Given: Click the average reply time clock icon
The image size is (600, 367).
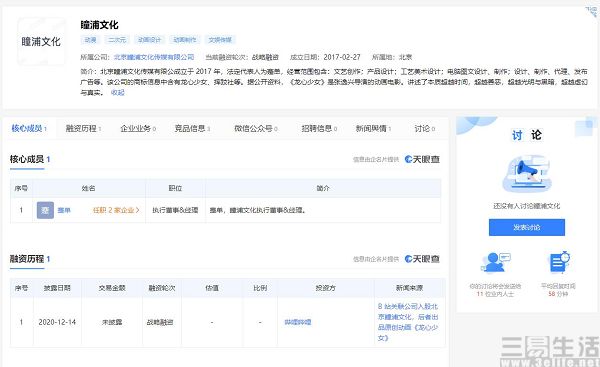Looking at the screenshot, I should point(559,263).
